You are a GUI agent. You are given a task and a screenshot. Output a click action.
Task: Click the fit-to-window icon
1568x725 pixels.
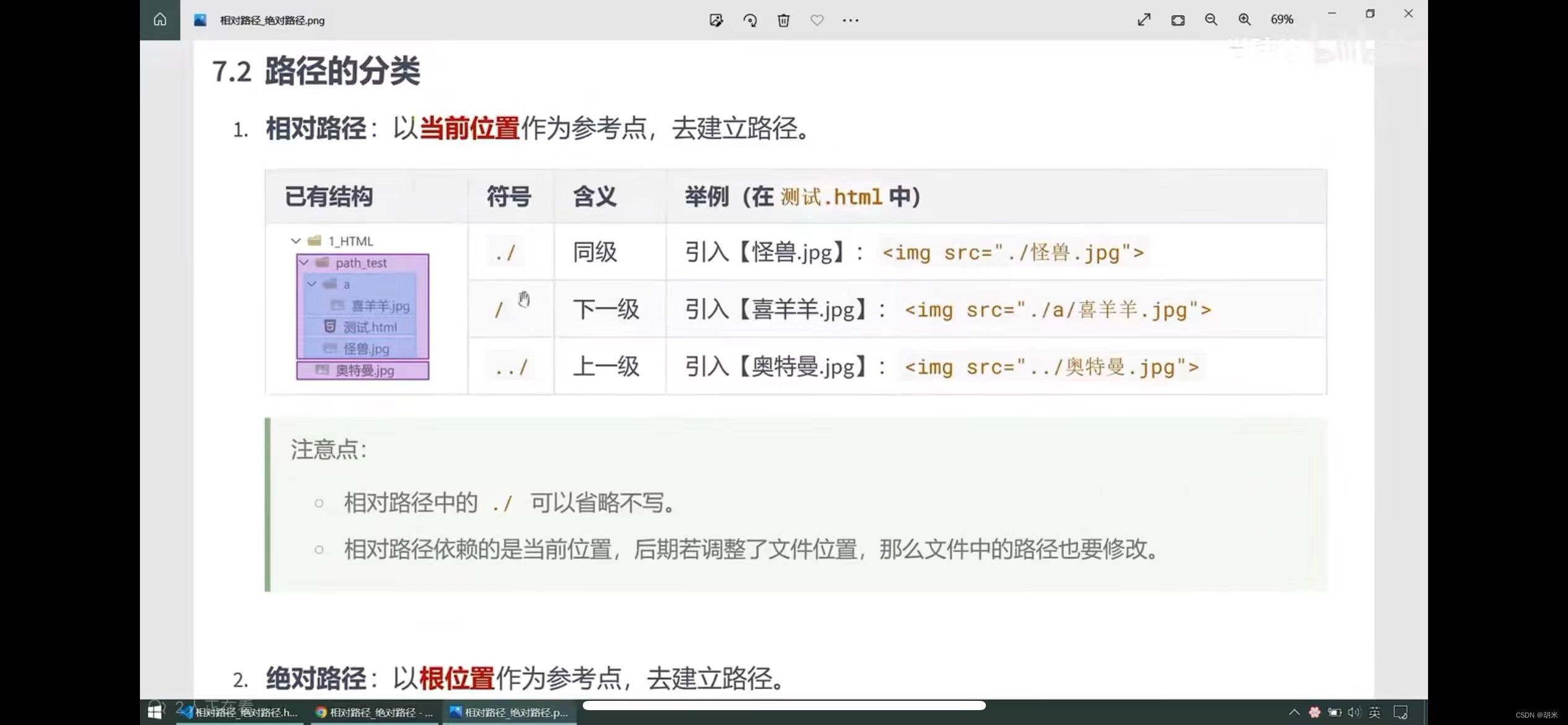[x=1177, y=20]
